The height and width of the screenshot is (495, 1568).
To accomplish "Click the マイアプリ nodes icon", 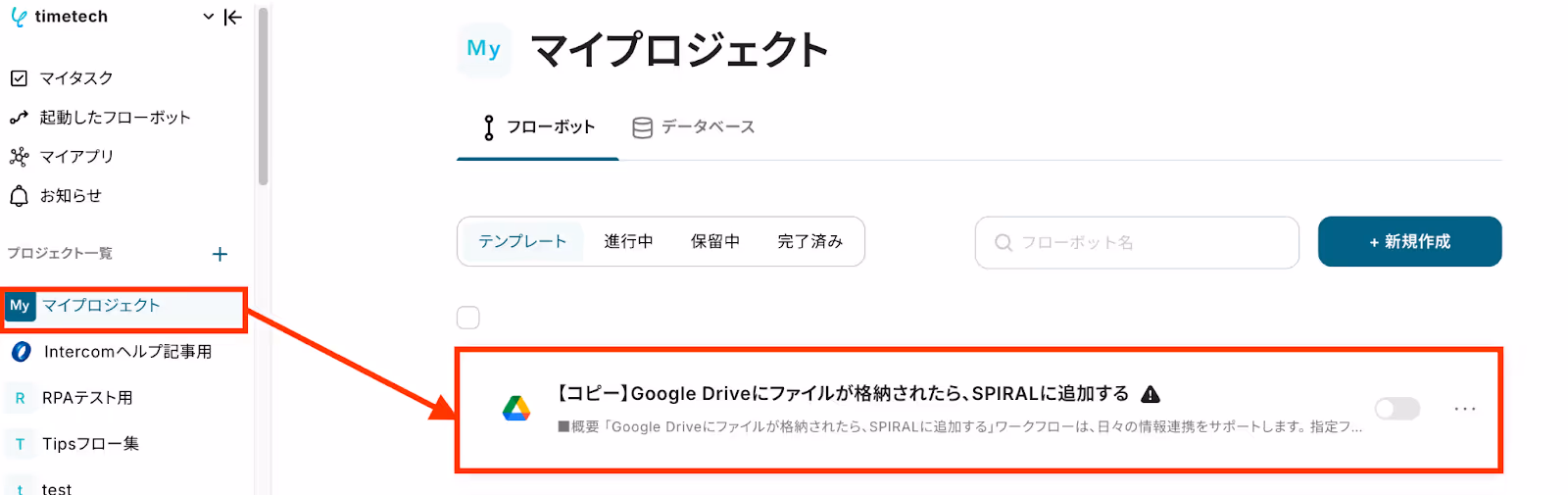I will click(19, 157).
